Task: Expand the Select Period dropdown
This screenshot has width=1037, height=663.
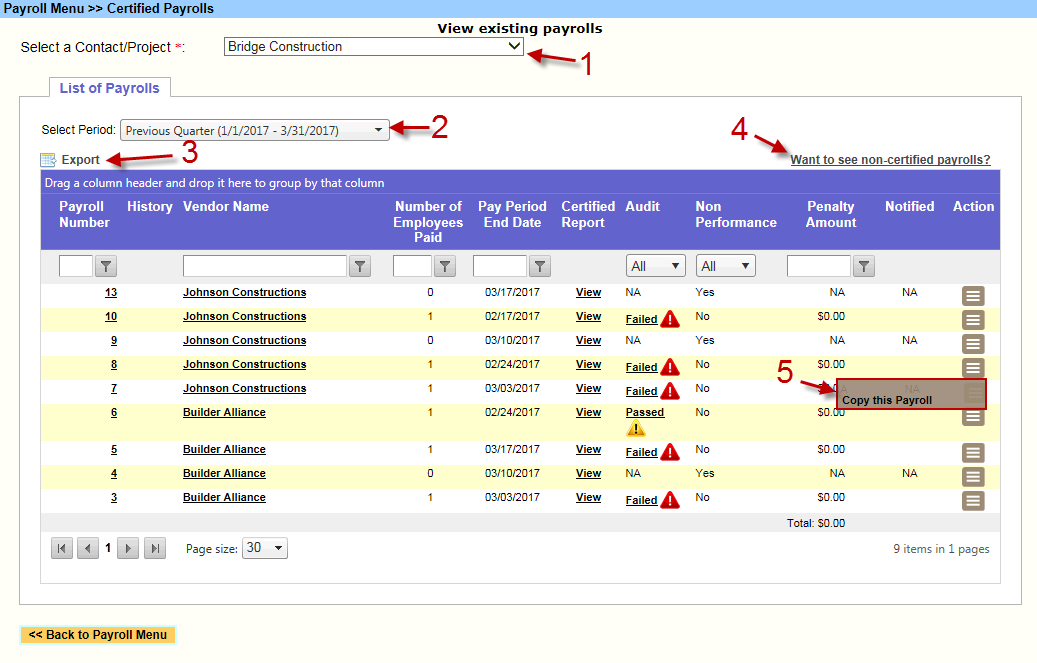Action: point(254,131)
